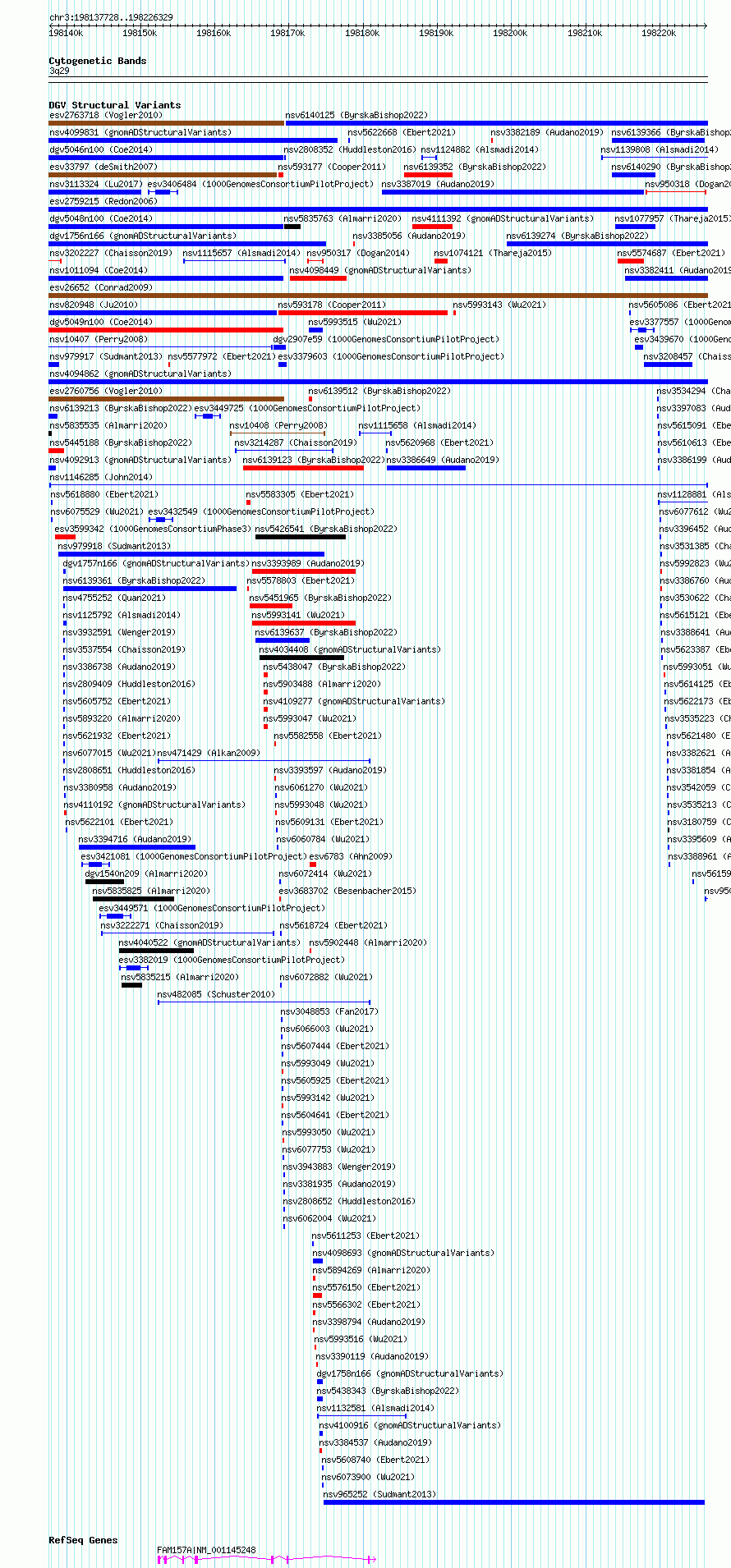Open nsv1124882 (Alsmadi2014) variant
This screenshot has height=1568, width=731.
tap(480, 149)
